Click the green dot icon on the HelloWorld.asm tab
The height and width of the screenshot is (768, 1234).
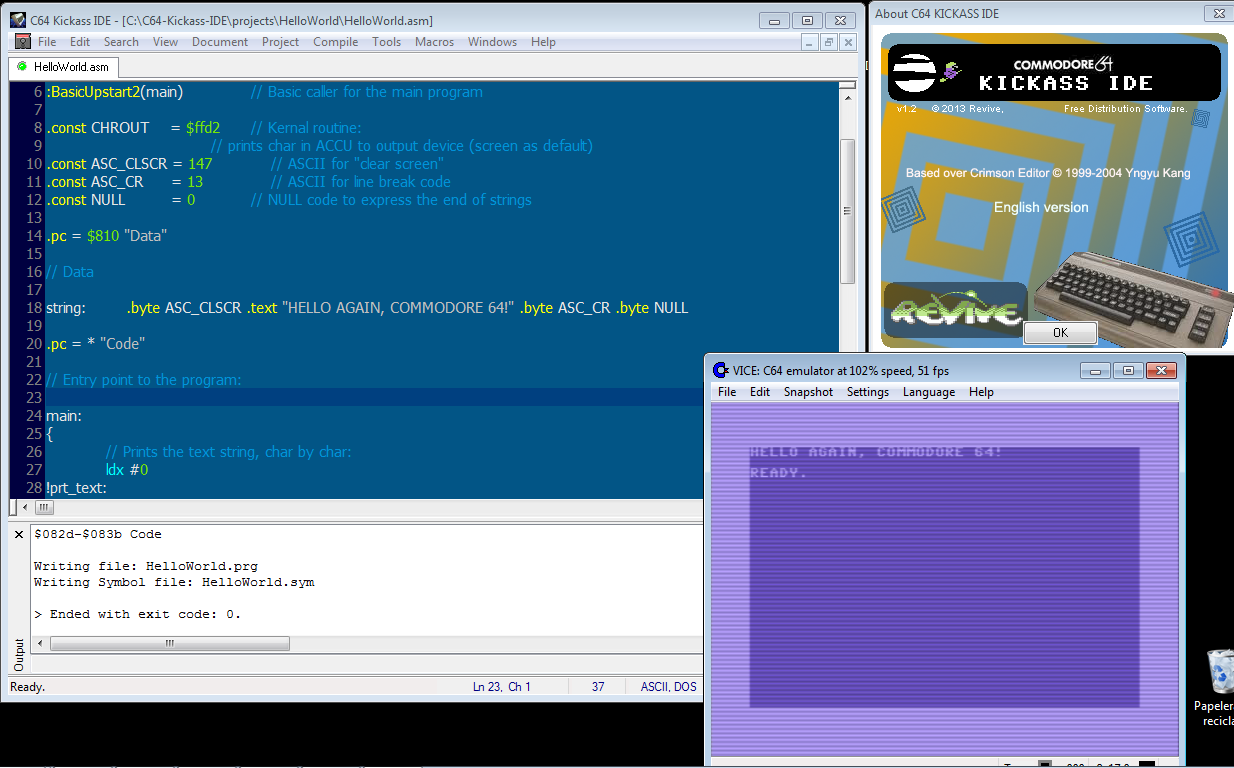tap(22, 67)
